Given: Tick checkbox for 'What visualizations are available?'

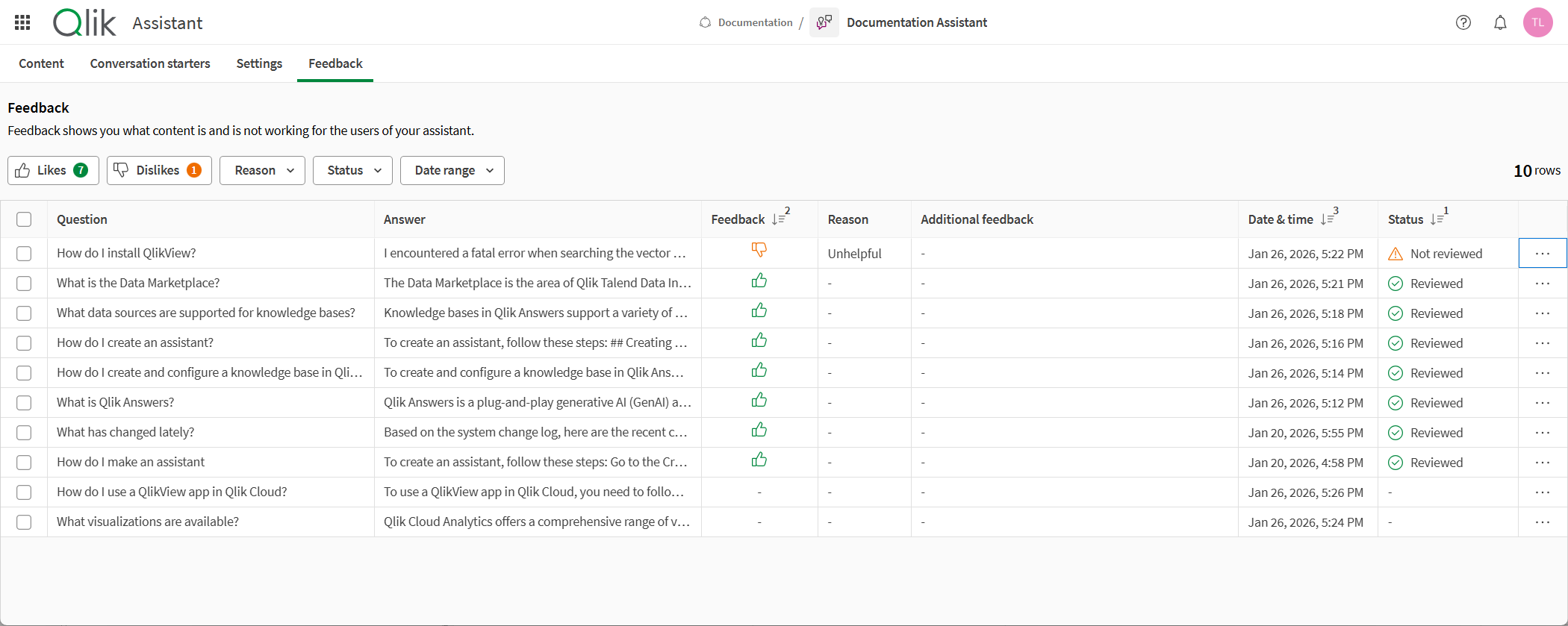Looking at the screenshot, I should [24, 522].
